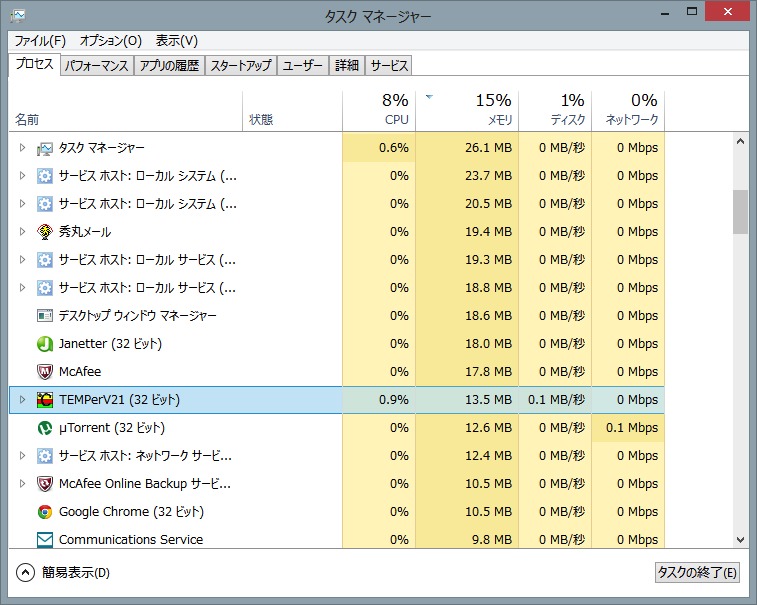Screen dimensions: 757x605
Task: Expand the McAfee Online Backup entry
Action: 23,484
